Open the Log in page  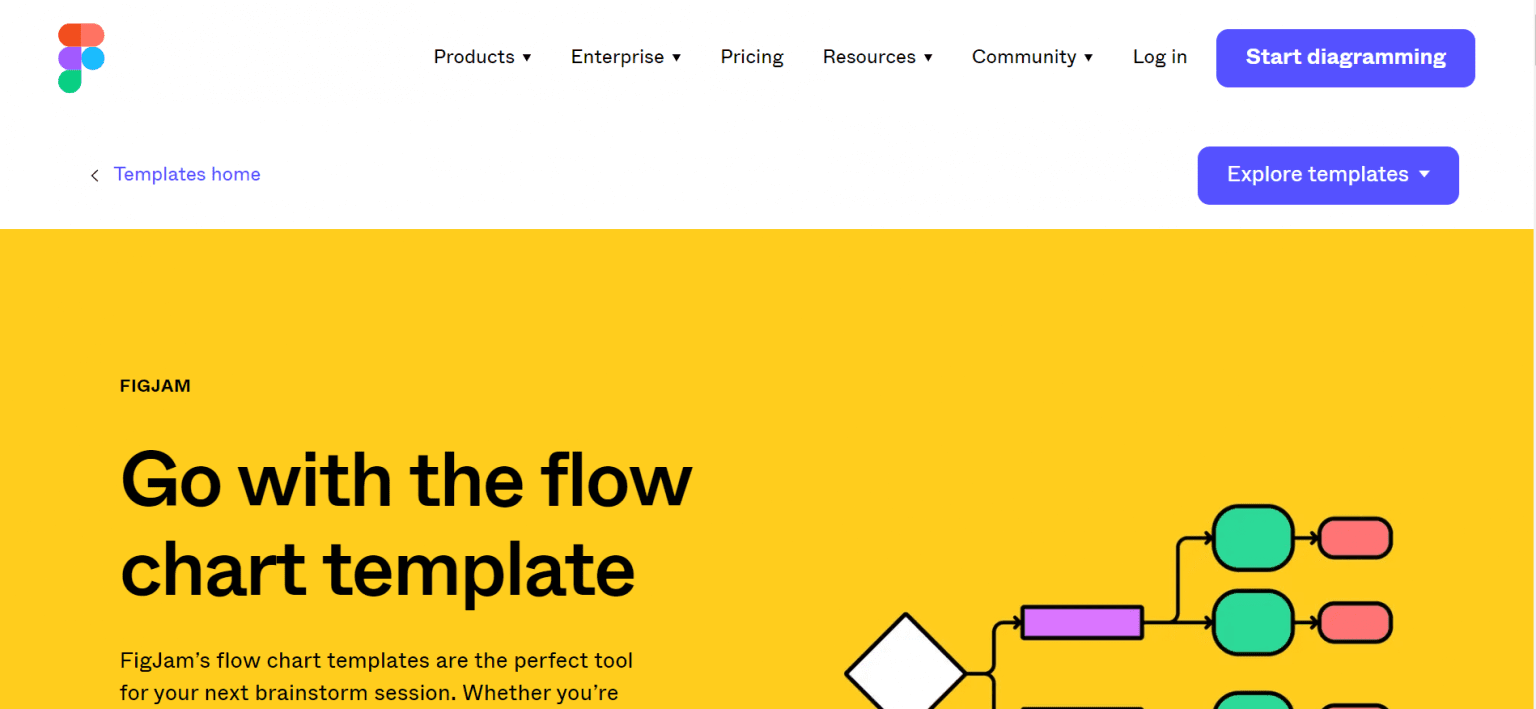[x=1159, y=57]
